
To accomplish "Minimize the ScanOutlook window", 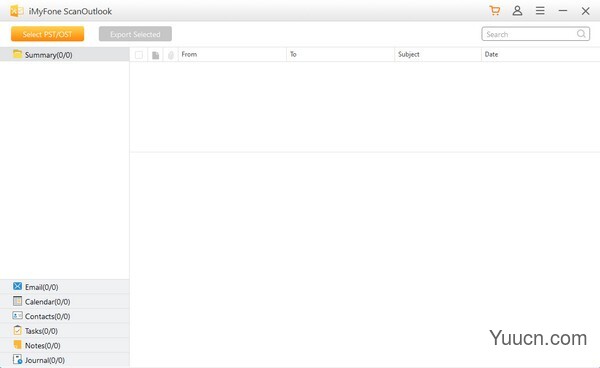I will coord(562,11).
